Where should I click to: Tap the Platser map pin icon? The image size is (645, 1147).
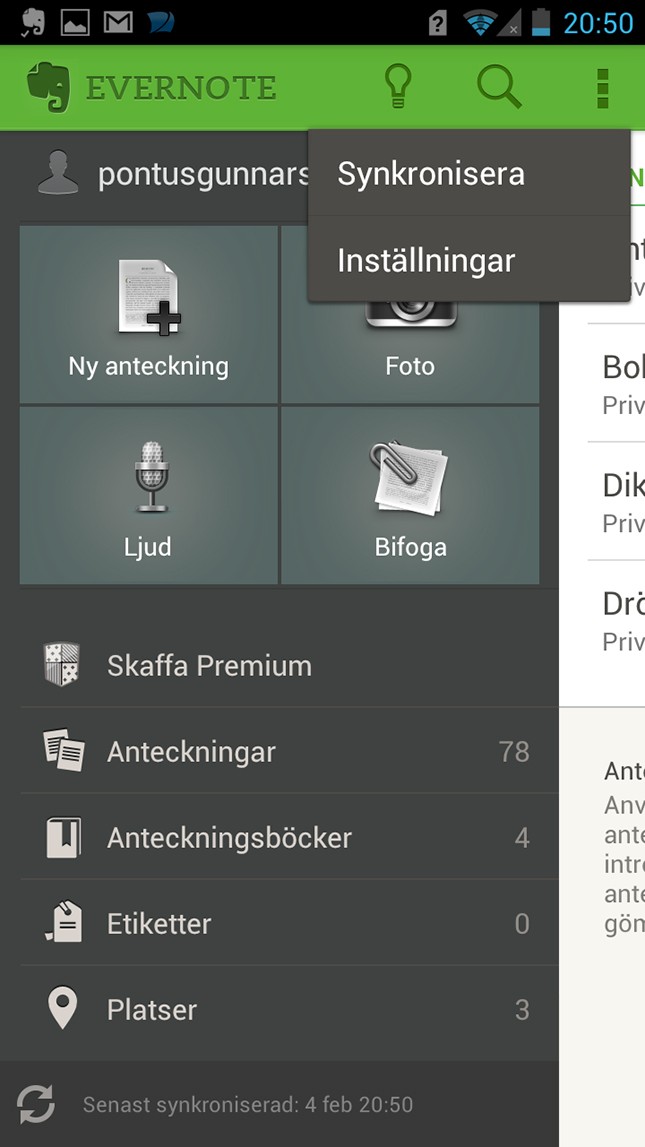pyautogui.click(x=62, y=1009)
